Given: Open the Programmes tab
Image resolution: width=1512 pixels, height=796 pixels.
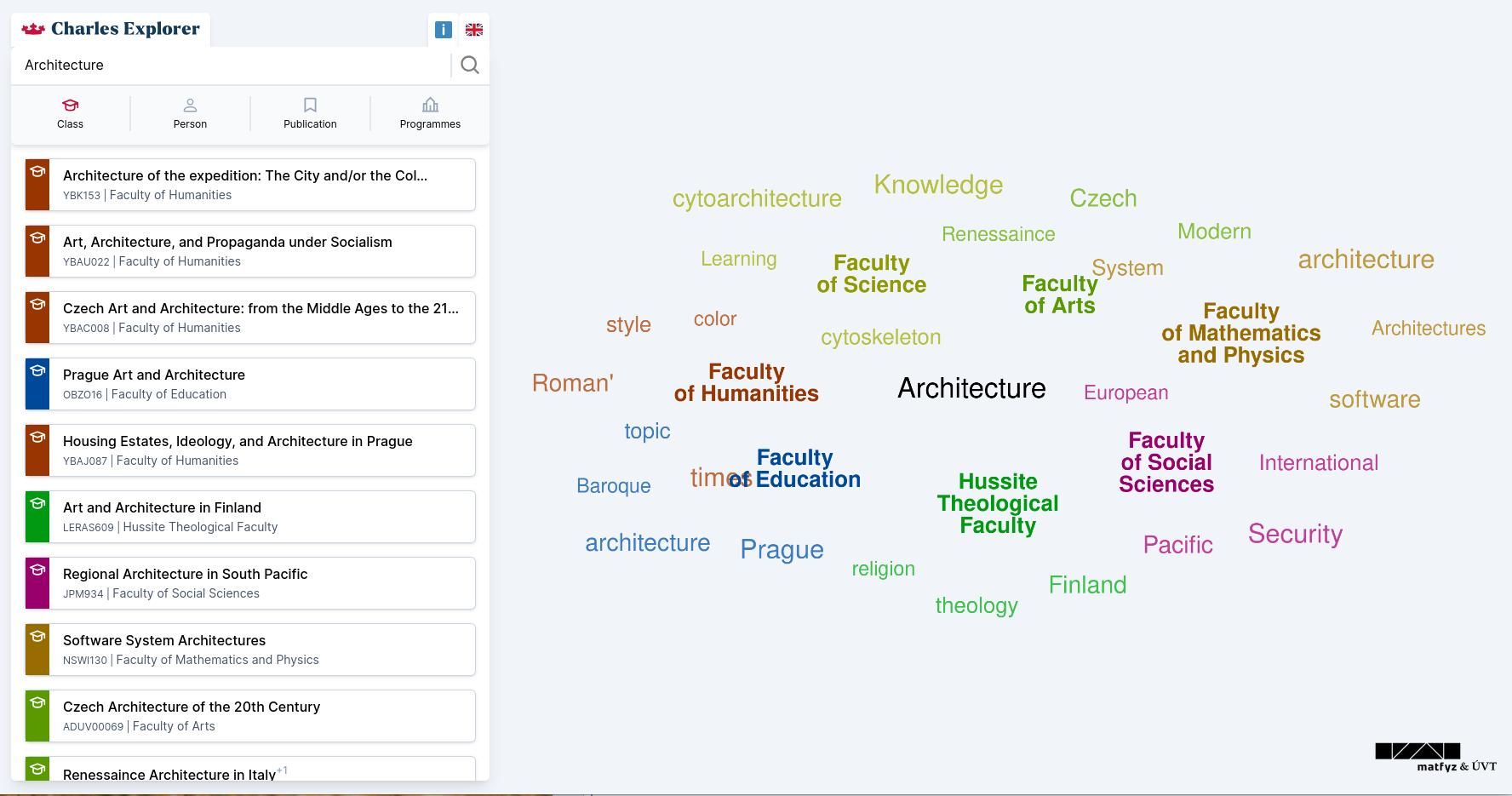Looking at the screenshot, I should 430,113.
